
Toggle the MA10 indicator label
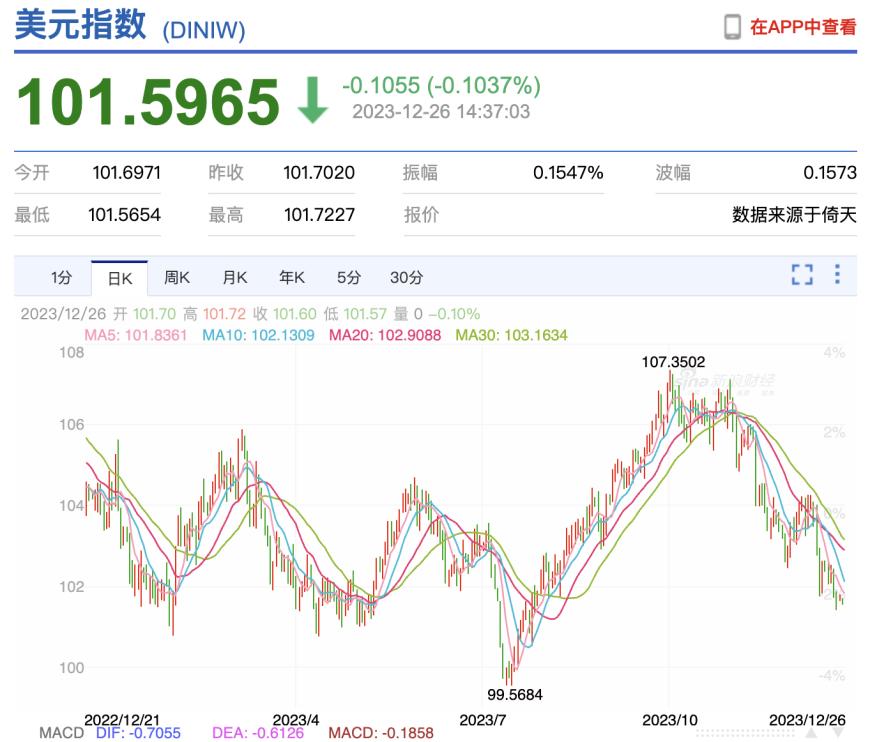tap(258, 335)
